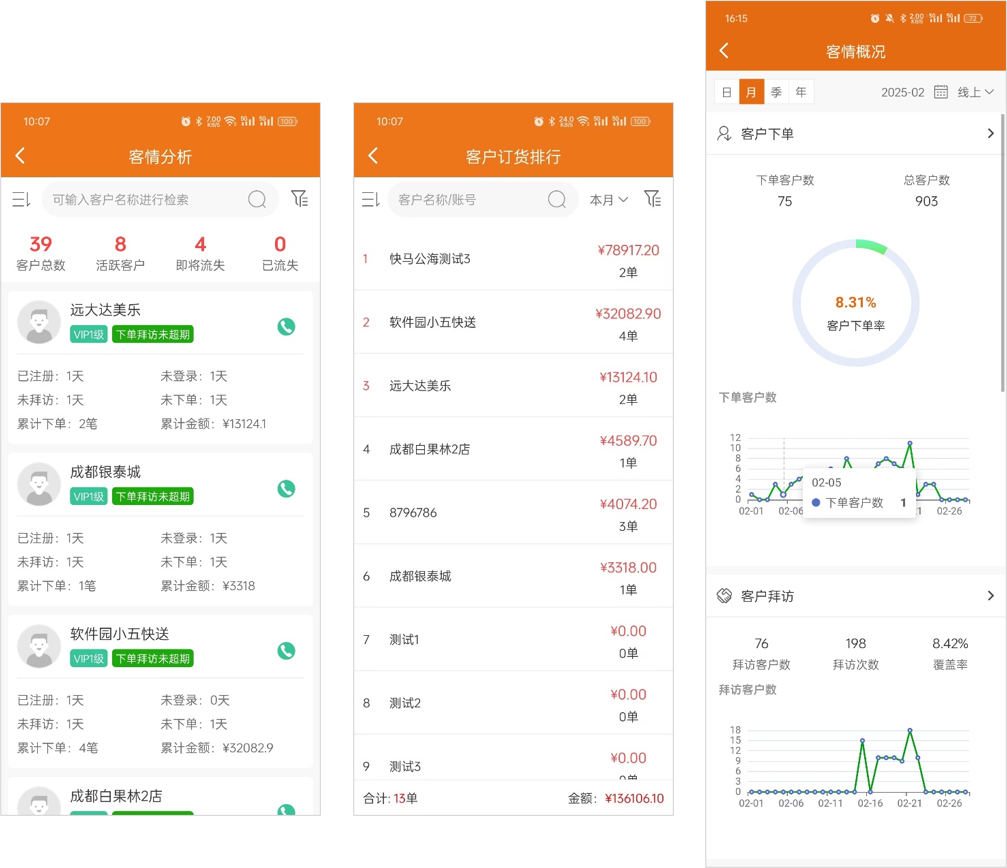Viewport: 1007px width, 868px height.
Task: Open the filter icon on 客户订货排行 page
Action: 653,199
